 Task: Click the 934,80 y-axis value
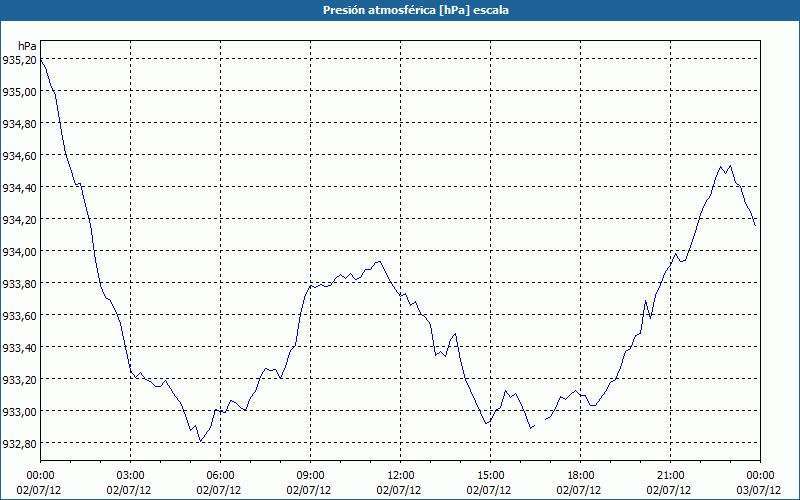(19, 124)
